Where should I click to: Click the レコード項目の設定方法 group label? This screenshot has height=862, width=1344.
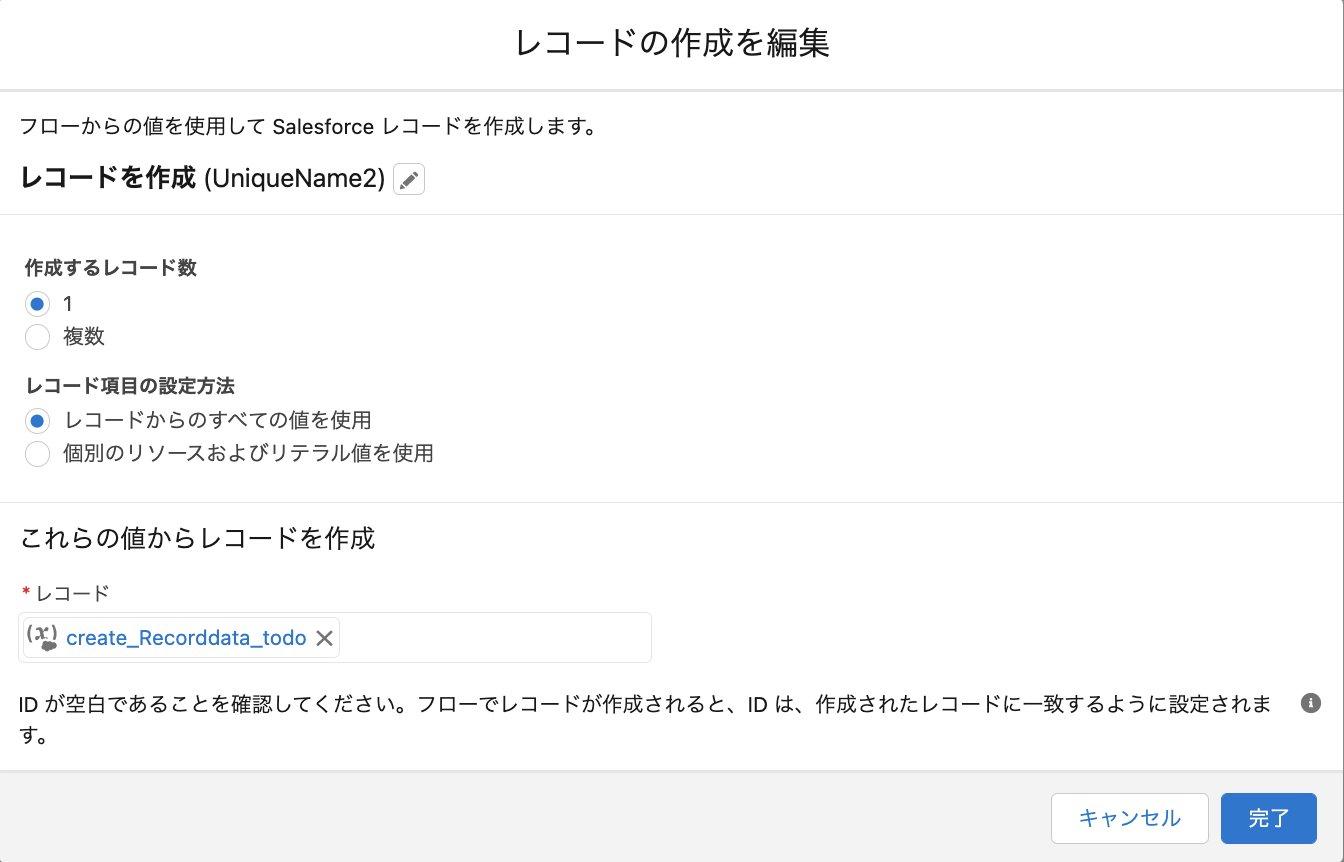pos(130,386)
